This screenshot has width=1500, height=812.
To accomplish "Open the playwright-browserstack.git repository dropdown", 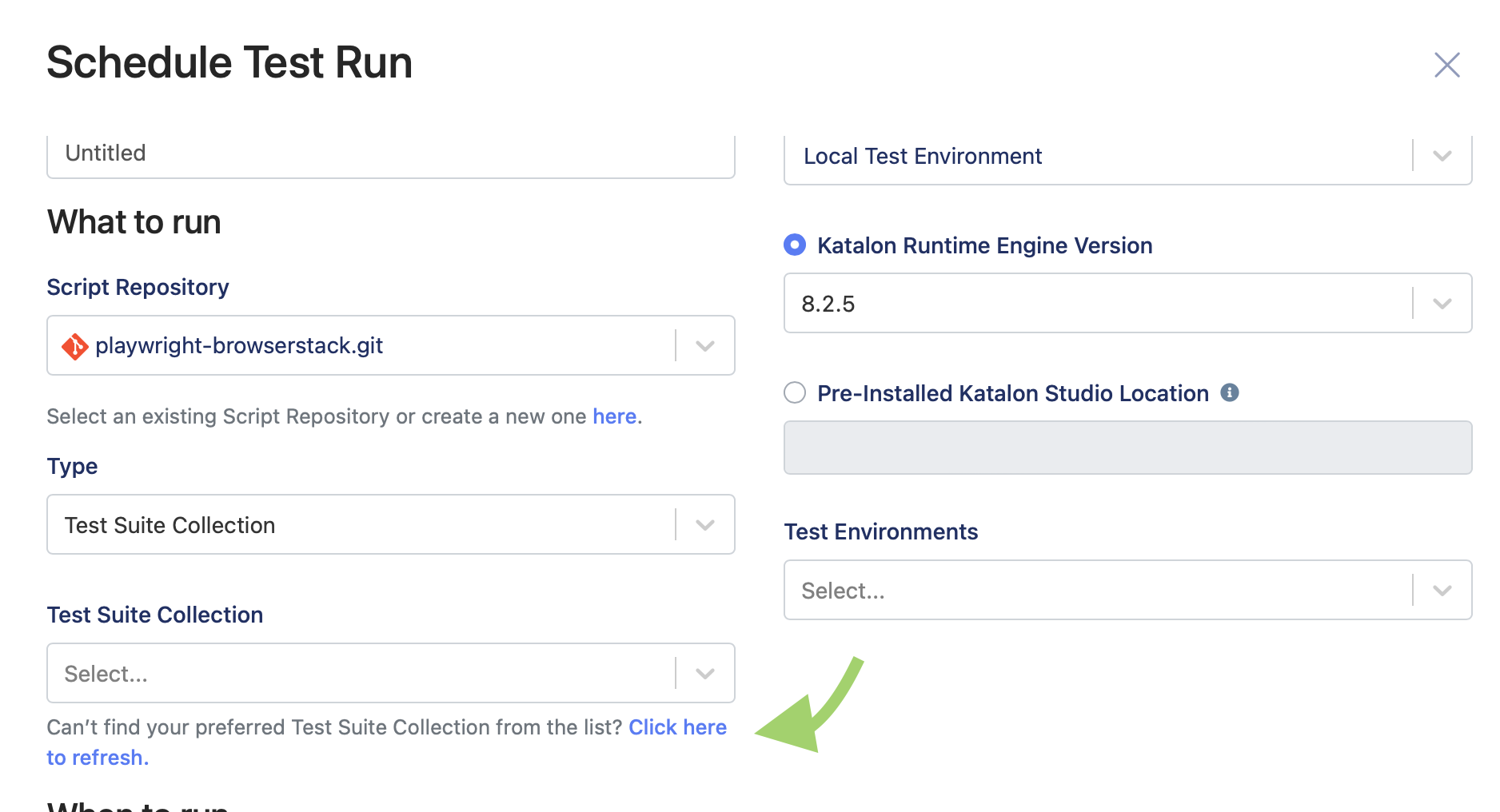I will pos(391,345).
